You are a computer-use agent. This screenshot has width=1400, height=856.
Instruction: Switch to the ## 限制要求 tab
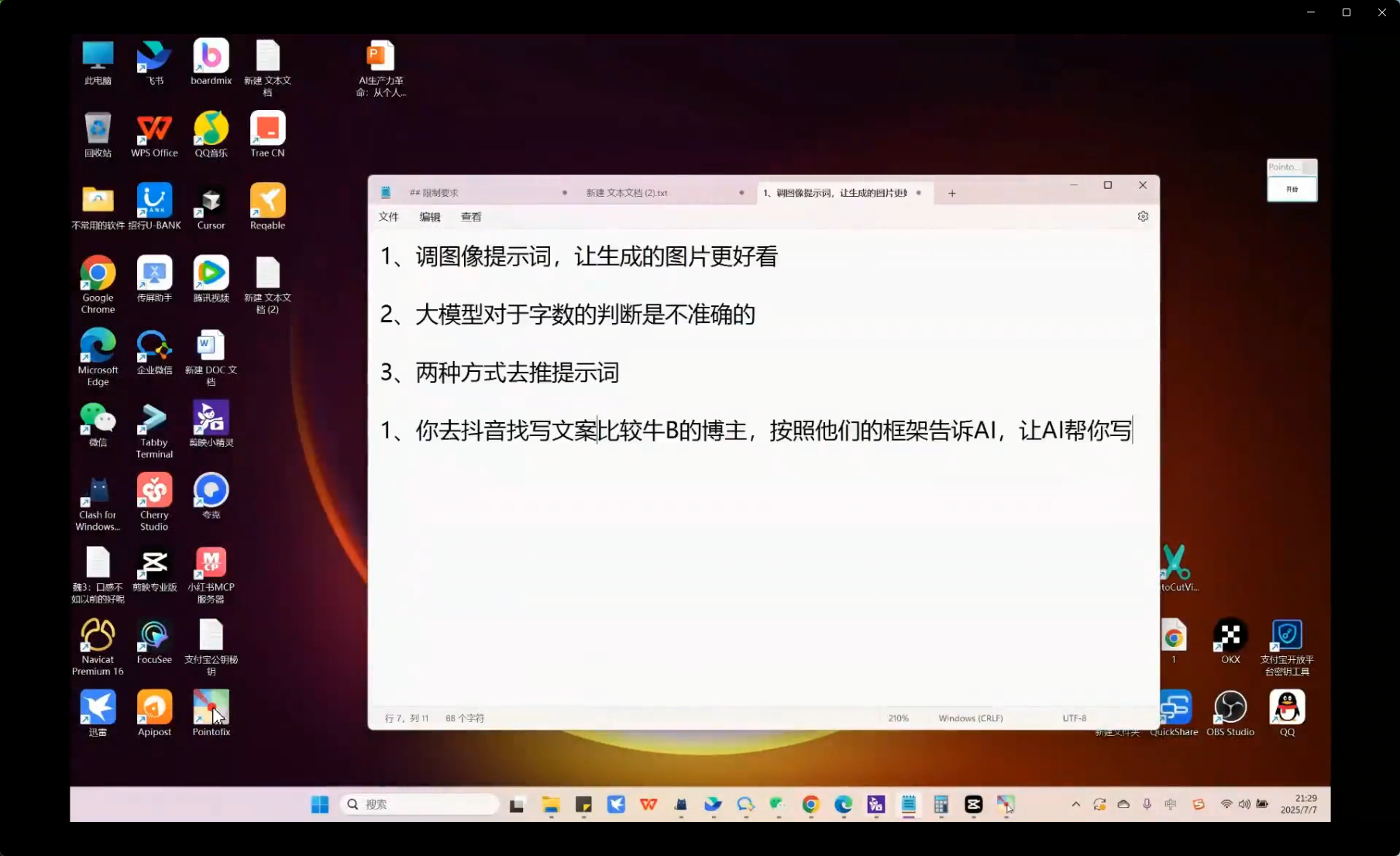(x=434, y=193)
